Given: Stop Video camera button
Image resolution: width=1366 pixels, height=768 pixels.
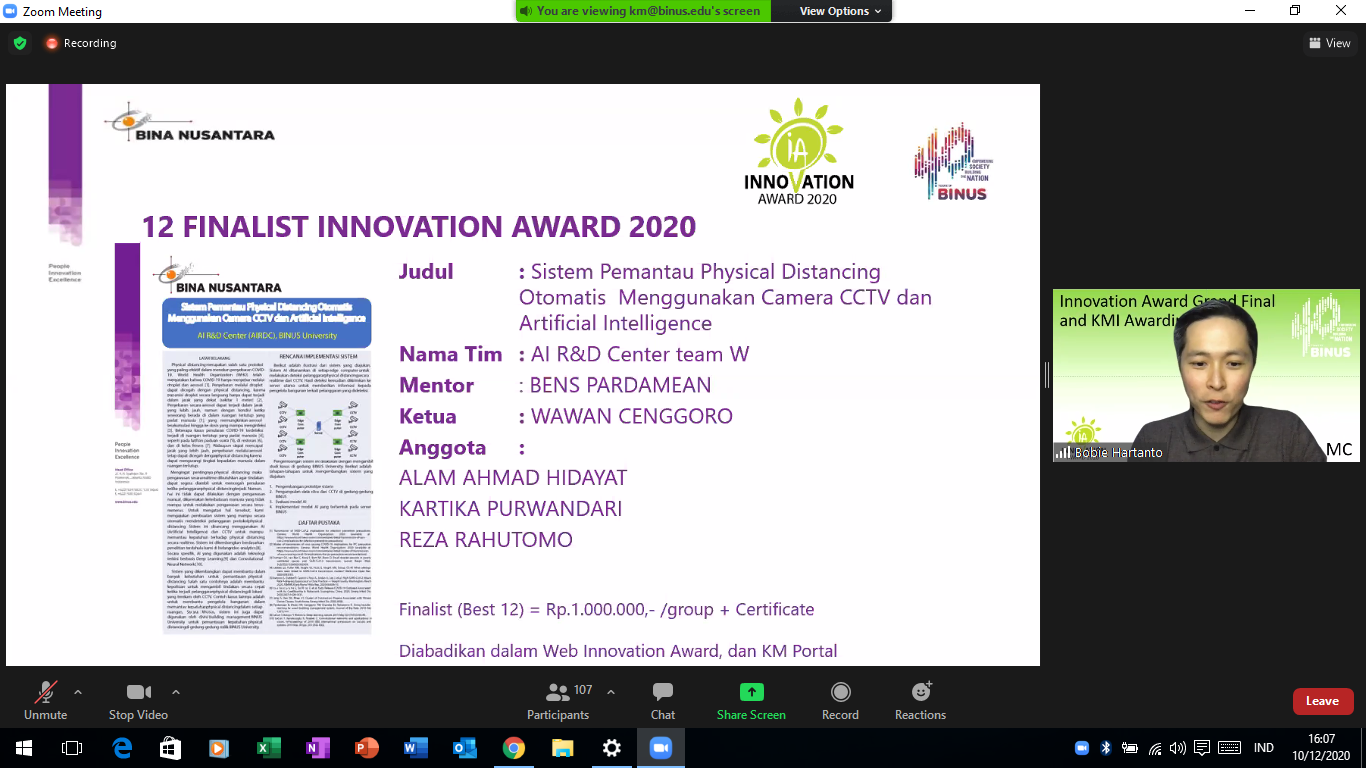Looking at the screenshot, I should 138,700.
